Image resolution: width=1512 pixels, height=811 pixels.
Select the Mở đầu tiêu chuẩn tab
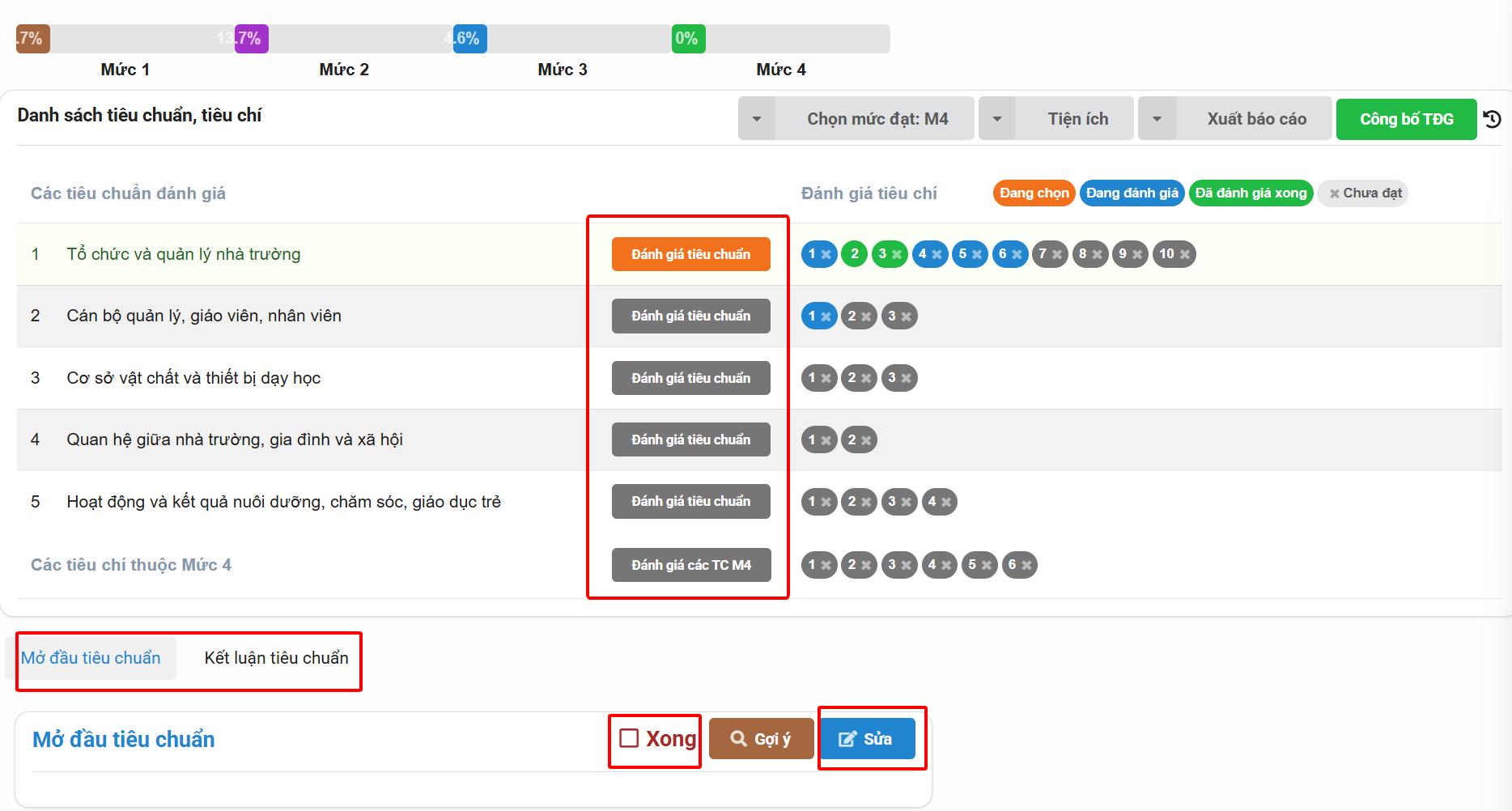click(x=91, y=658)
